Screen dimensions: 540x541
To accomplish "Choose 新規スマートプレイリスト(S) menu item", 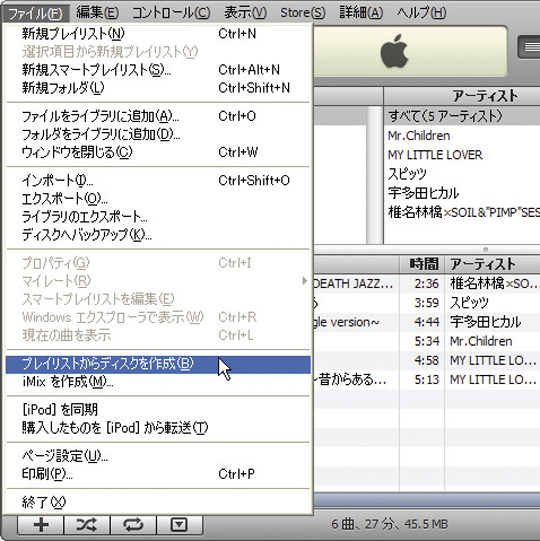I will tap(158, 70).
